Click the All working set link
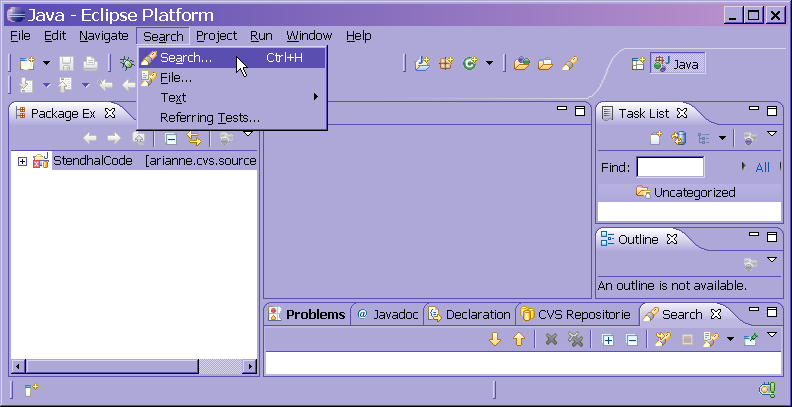This screenshot has width=792, height=407. point(762,168)
